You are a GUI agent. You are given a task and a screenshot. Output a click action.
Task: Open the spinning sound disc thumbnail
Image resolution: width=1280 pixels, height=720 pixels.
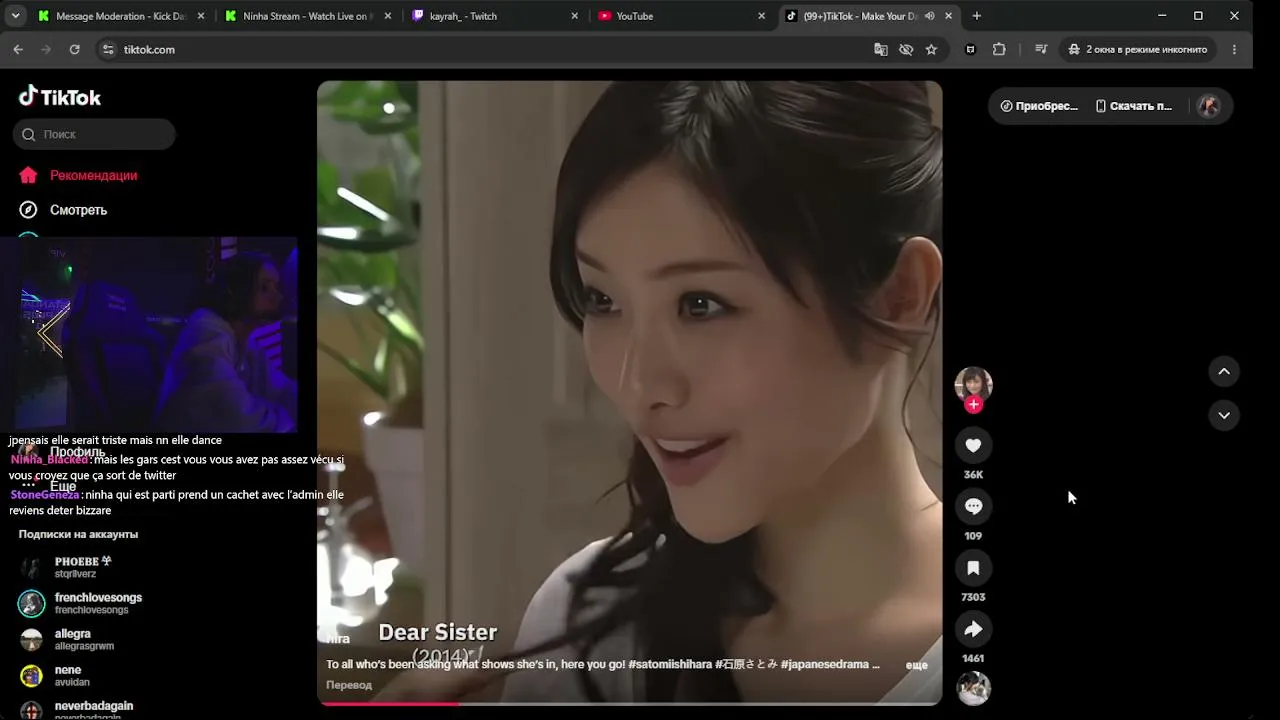(973, 688)
